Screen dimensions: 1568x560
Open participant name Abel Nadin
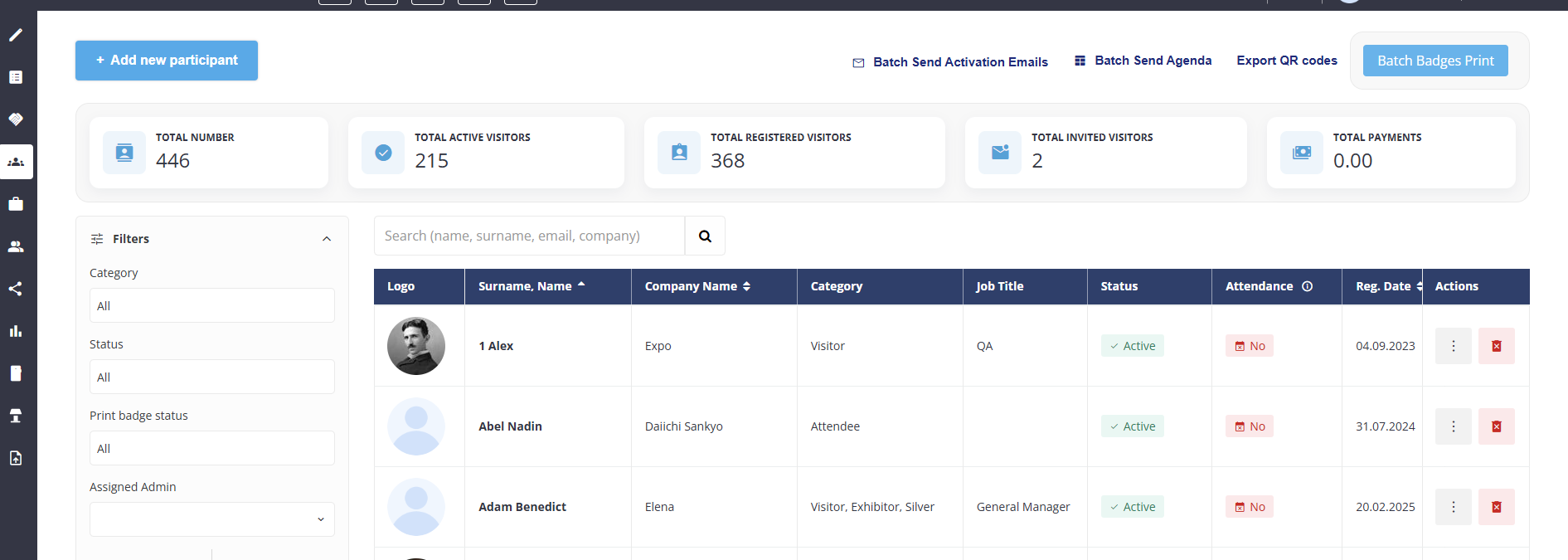pos(510,426)
